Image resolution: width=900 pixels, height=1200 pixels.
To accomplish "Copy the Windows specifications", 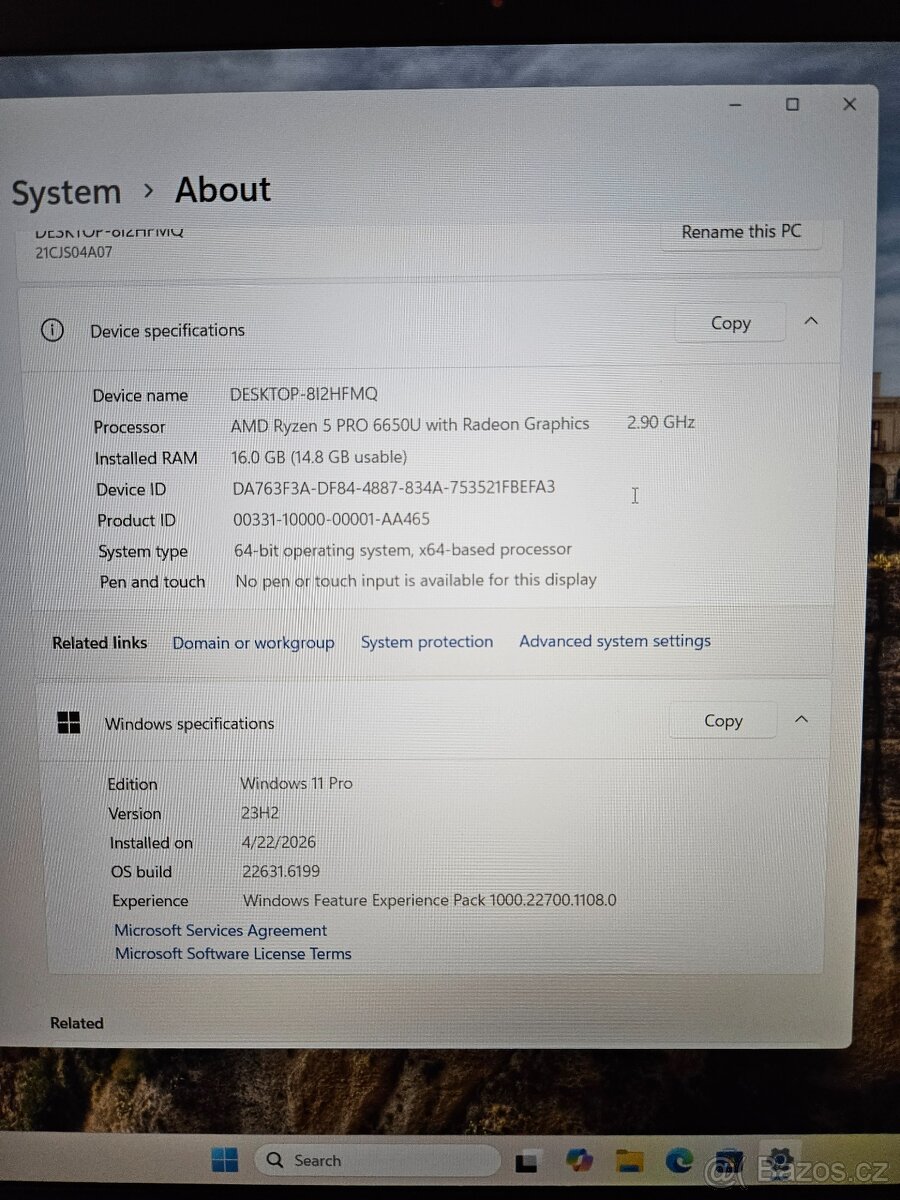I will (722, 720).
